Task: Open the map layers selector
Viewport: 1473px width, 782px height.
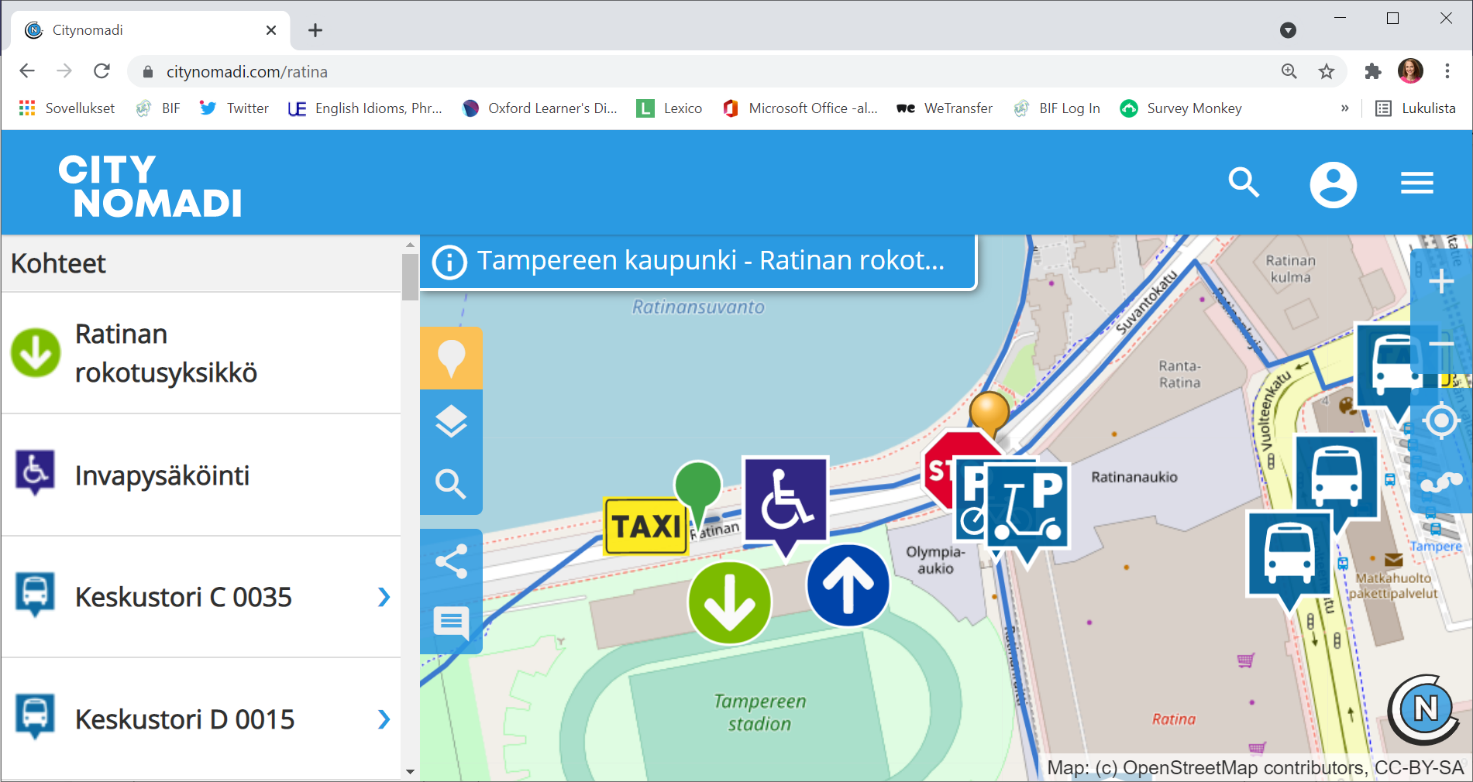Action: click(451, 421)
